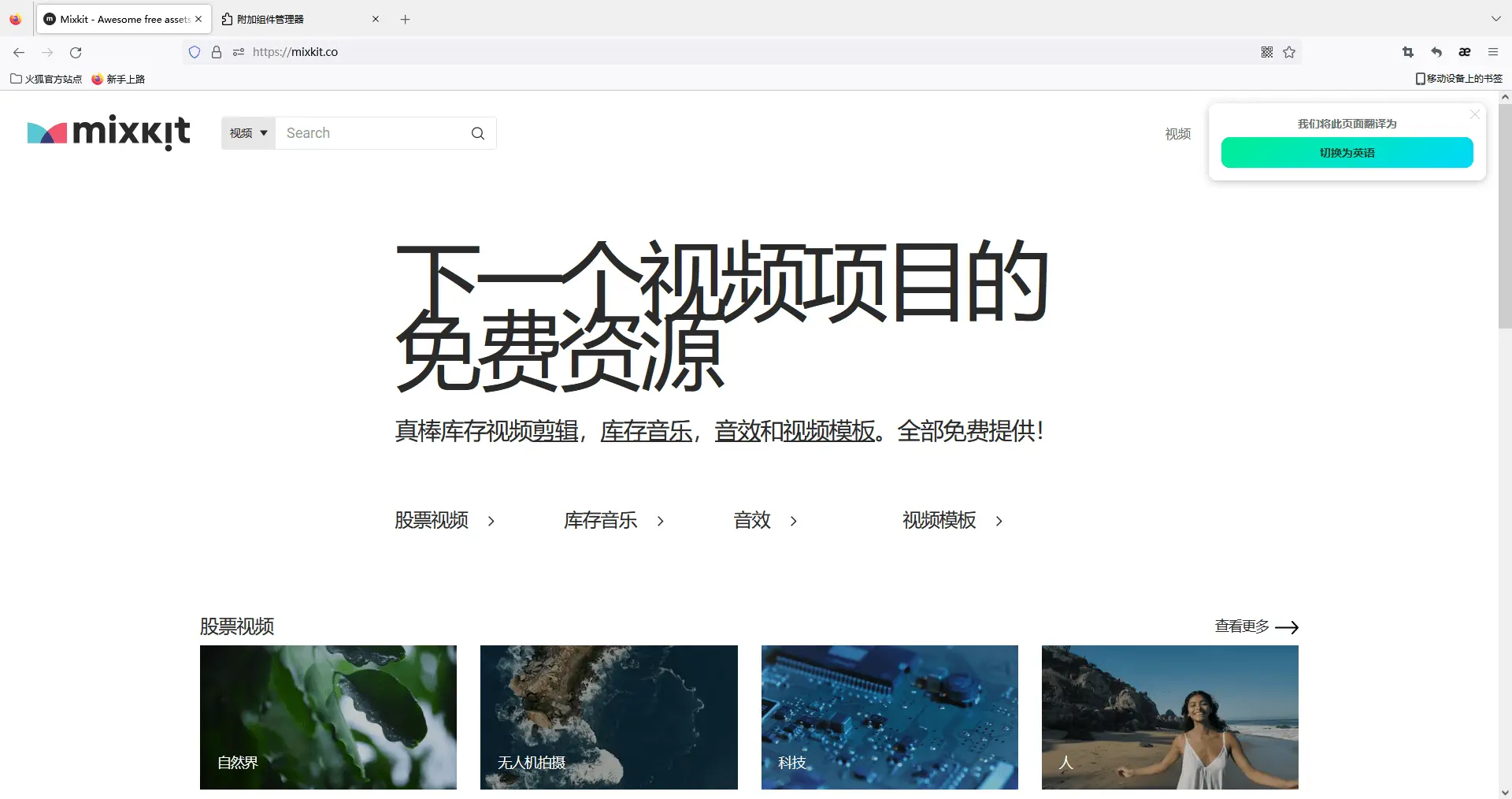Click 查看更多 to see more videos

click(x=1257, y=626)
